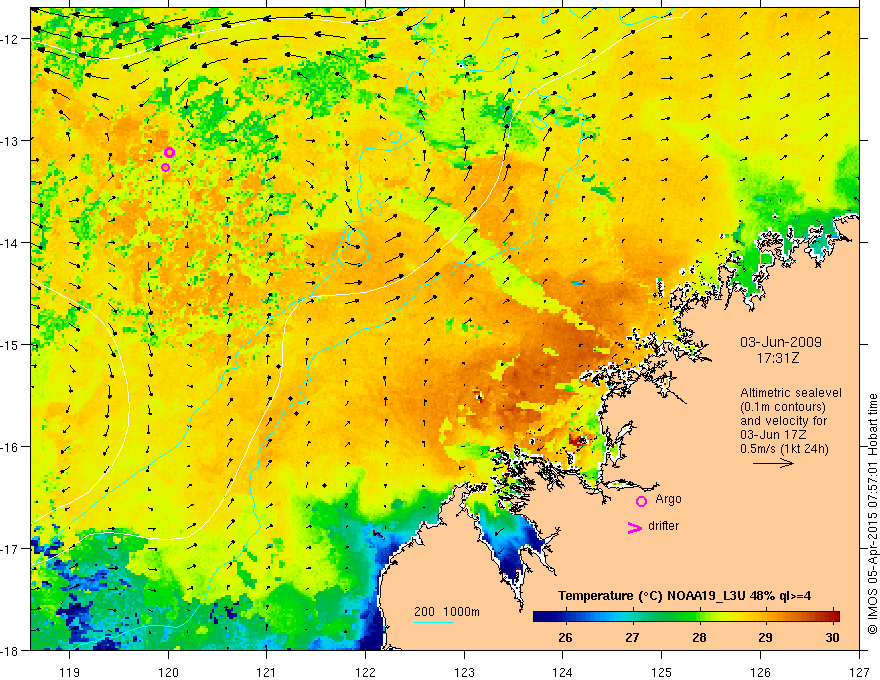The image size is (880, 680).
Task: Click the '17:31Z' time label
Action: pyautogui.click(x=777, y=358)
